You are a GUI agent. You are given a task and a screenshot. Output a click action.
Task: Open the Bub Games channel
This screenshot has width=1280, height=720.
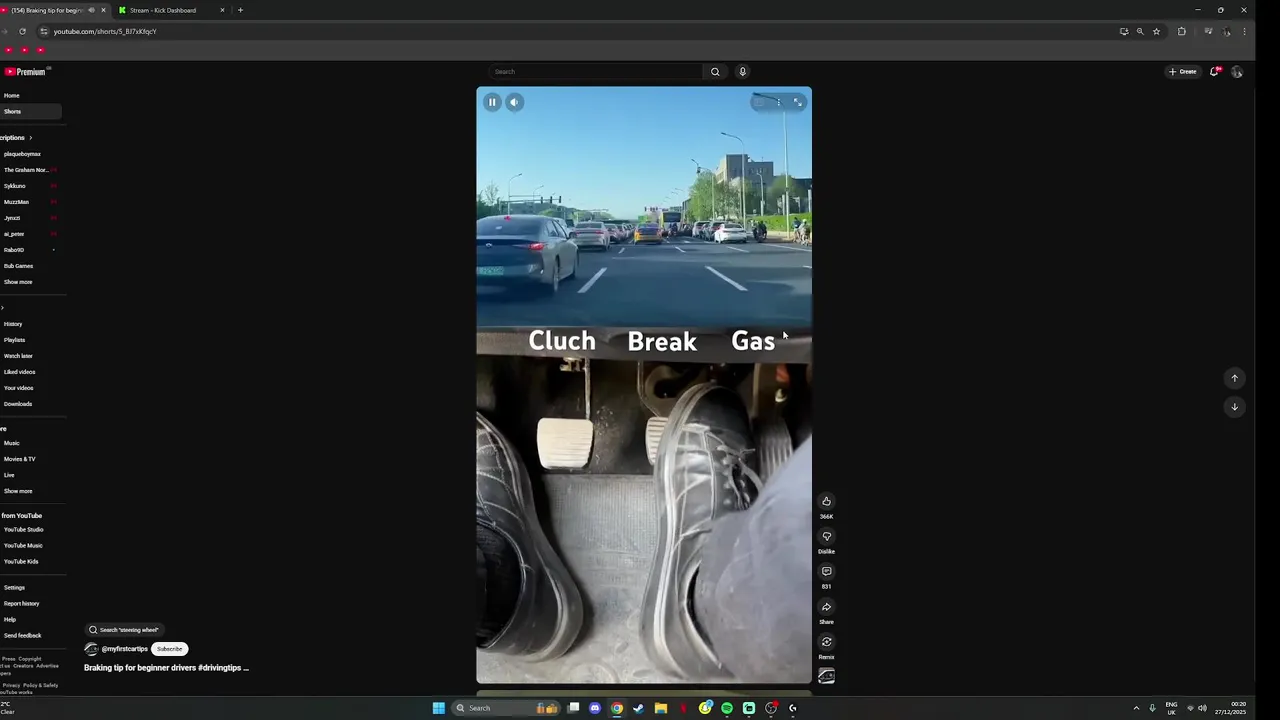point(18,266)
